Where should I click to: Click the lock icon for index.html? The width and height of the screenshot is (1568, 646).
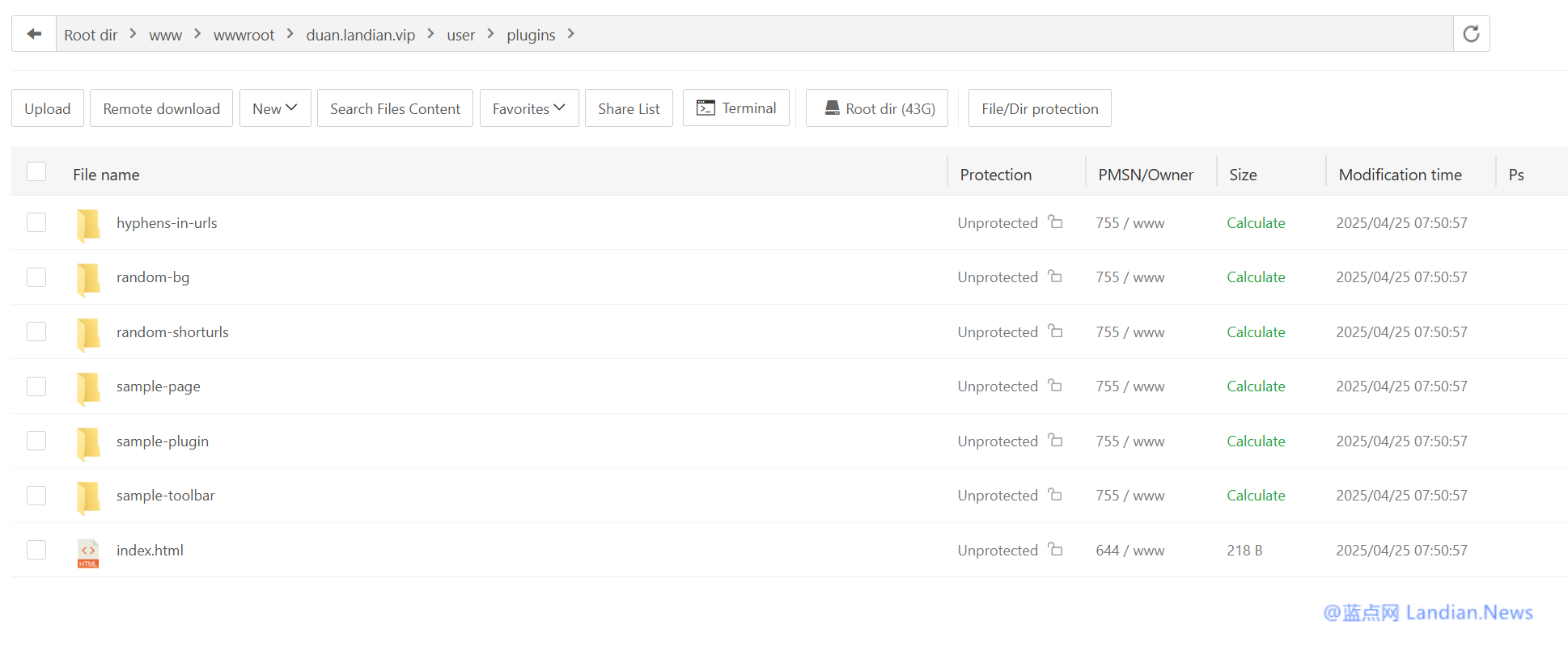1055,549
